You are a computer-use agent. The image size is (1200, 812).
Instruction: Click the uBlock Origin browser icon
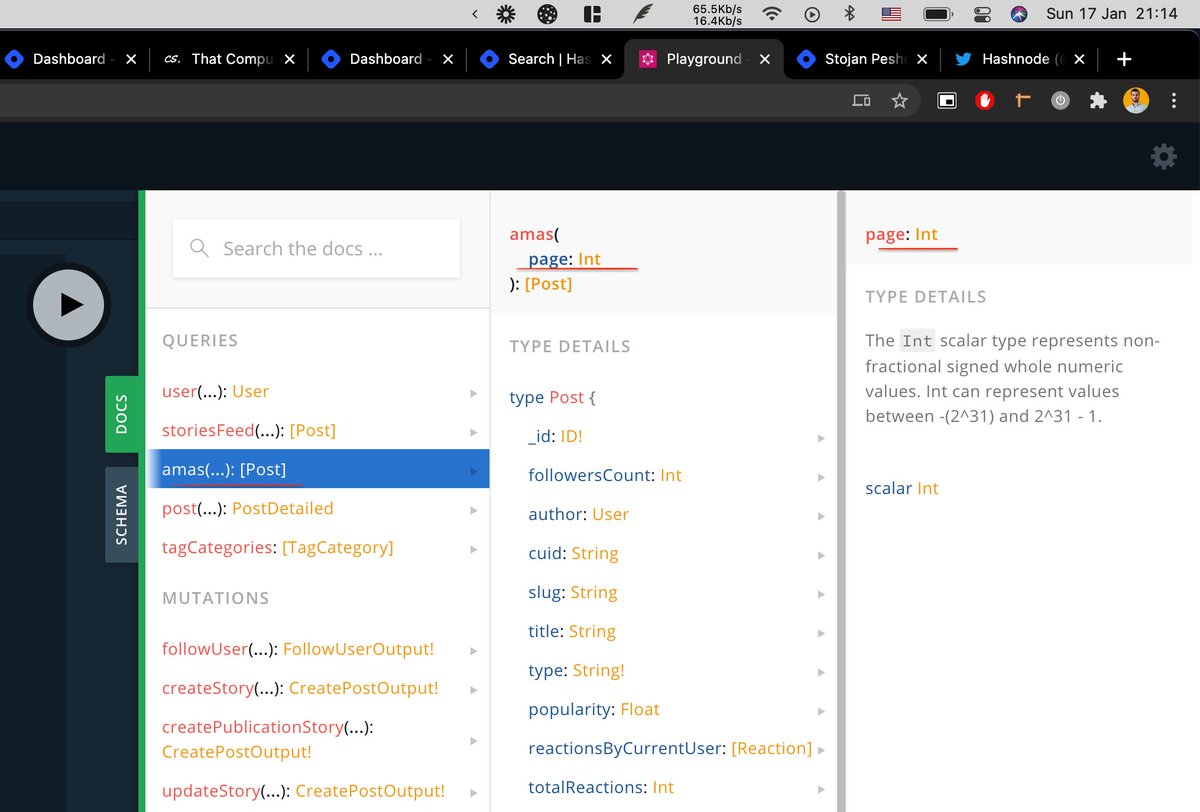pyautogui.click(x=984, y=100)
